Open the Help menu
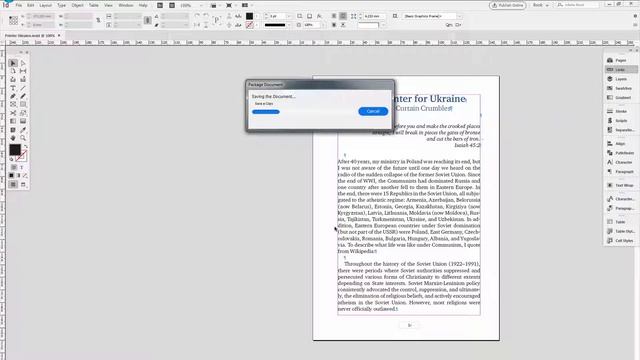This screenshot has height=360, width=640. click(142, 5)
